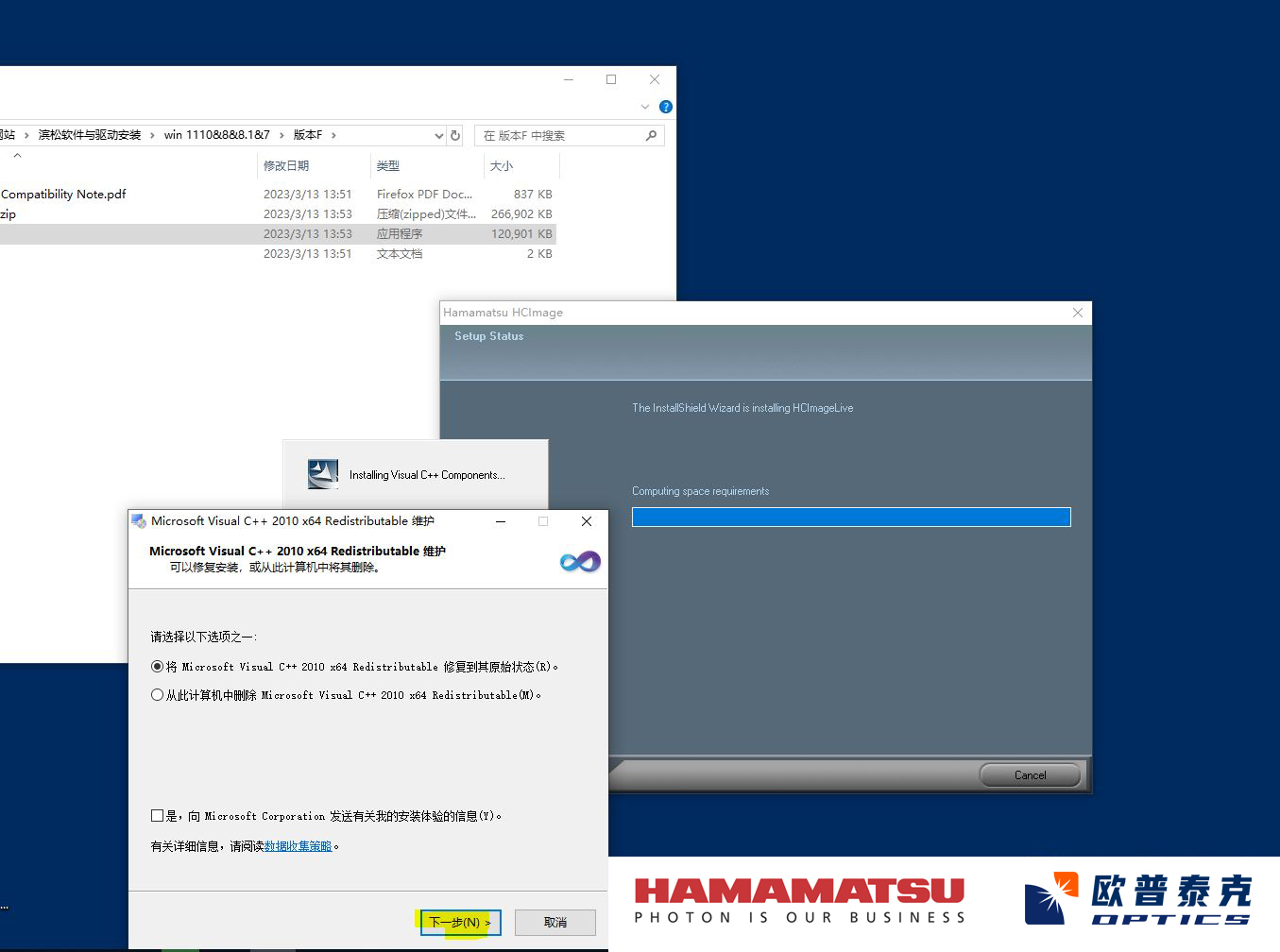Click the Hamamatsu logo banner

[x=799, y=901]
